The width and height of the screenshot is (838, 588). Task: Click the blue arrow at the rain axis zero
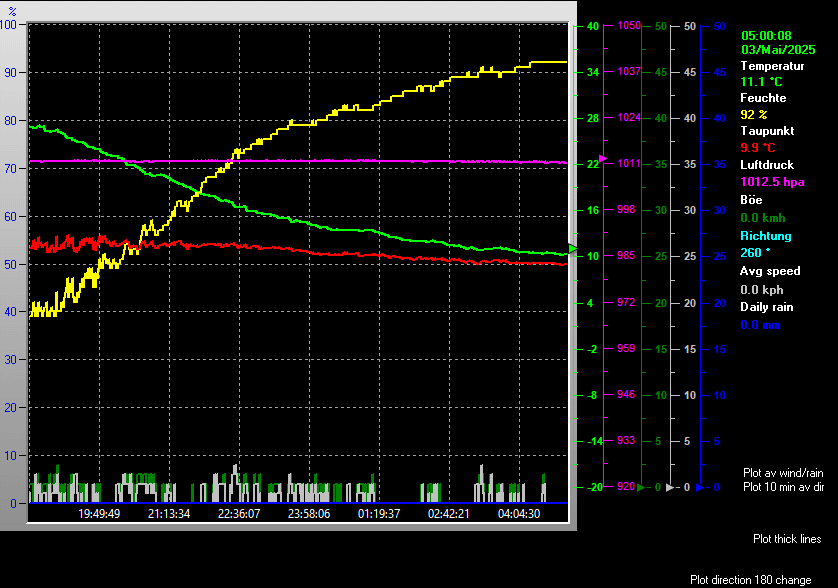coord(700,488)
